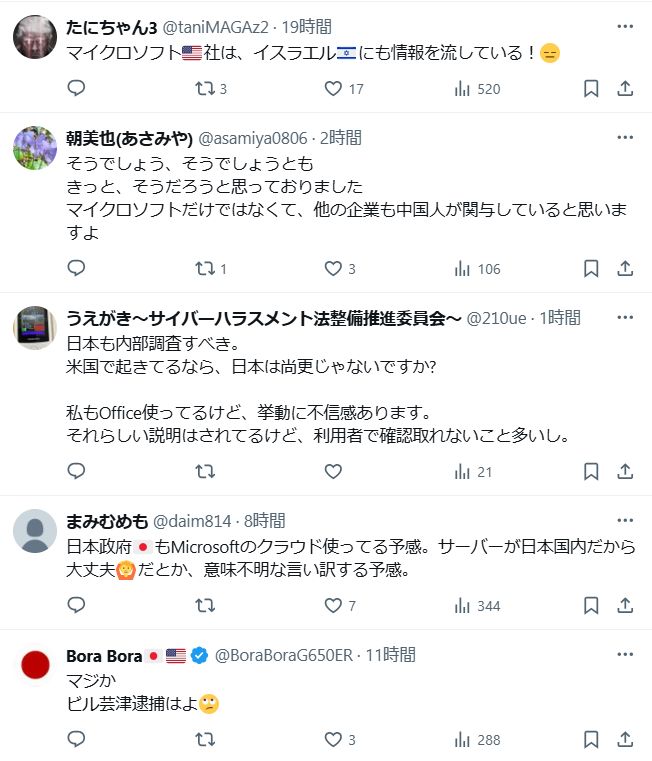Reply to うえがき's tweet about internal investigation
The width and height of the screenshot is (652, 761).
77,470
